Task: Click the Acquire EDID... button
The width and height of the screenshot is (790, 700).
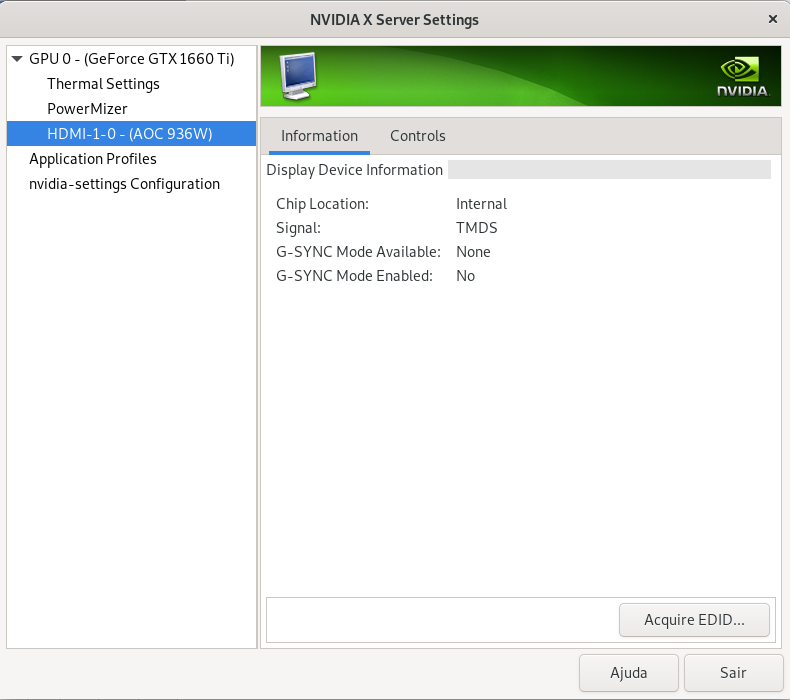Action: [694, 620]
